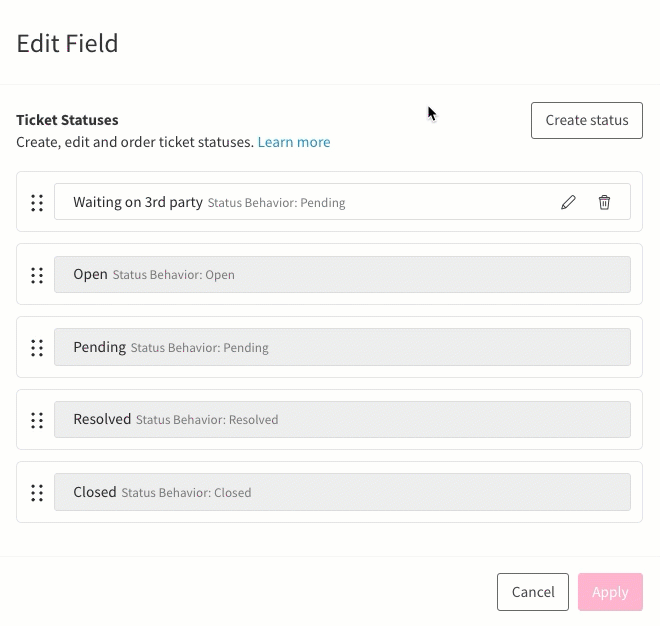Click the drag handle beside Open status
The image size is (660, 626).
(x=37, y=275)
